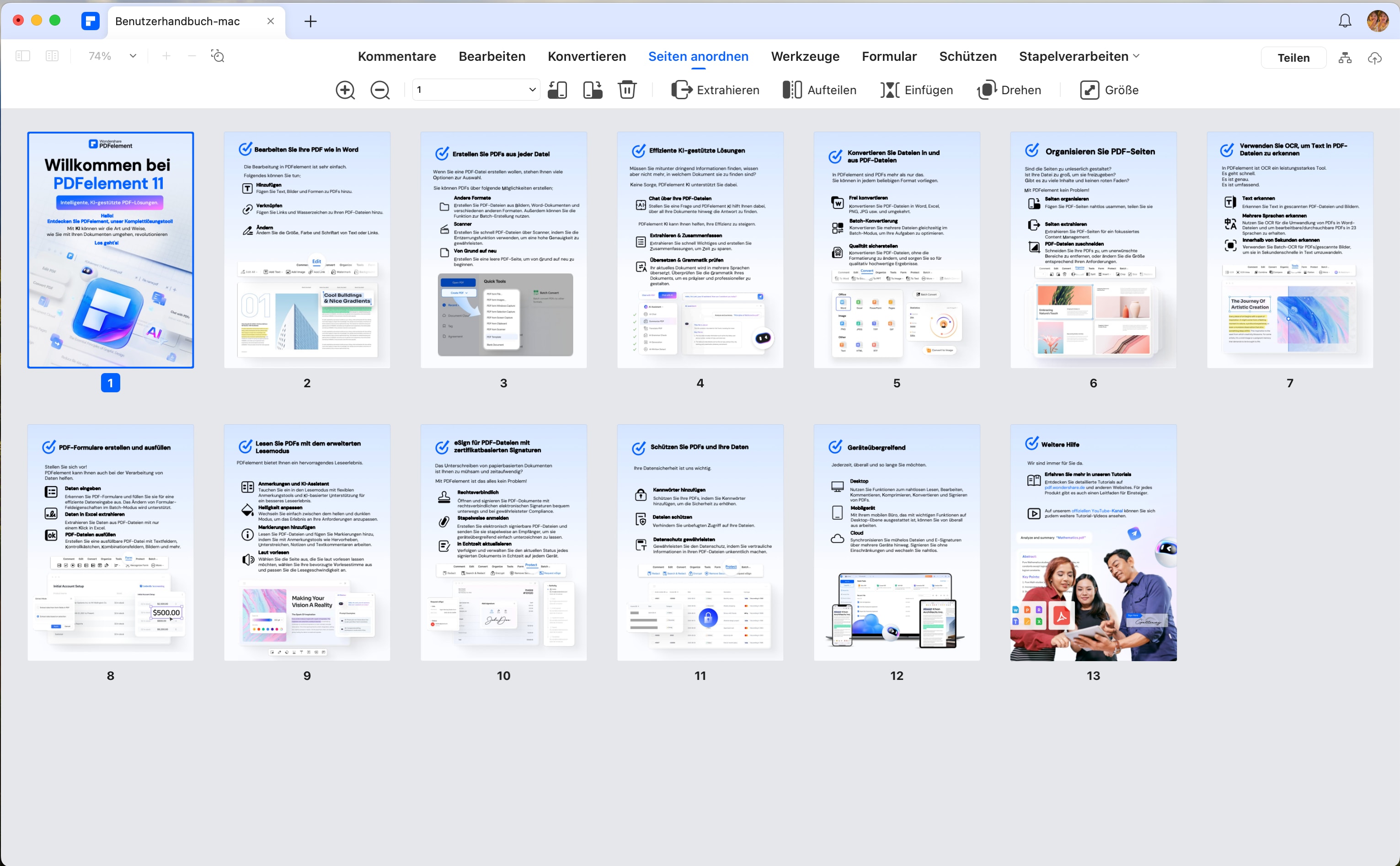The image size is (1400, 866).
Task: Open the Schützen tab
Action: (x=967, y=56)
